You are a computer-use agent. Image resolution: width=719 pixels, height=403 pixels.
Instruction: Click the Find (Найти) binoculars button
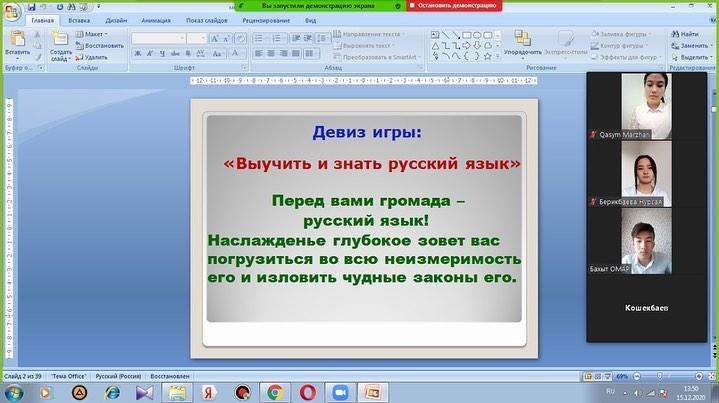tap(686, 34)
